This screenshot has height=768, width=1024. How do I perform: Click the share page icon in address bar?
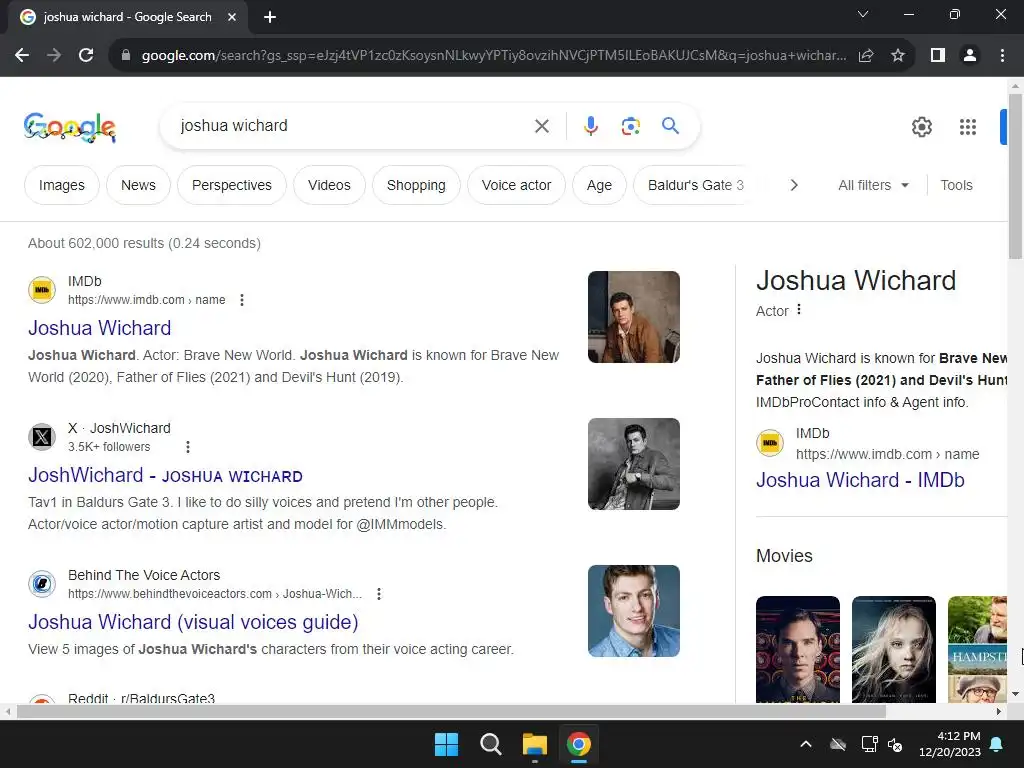(x=866, y=56)
